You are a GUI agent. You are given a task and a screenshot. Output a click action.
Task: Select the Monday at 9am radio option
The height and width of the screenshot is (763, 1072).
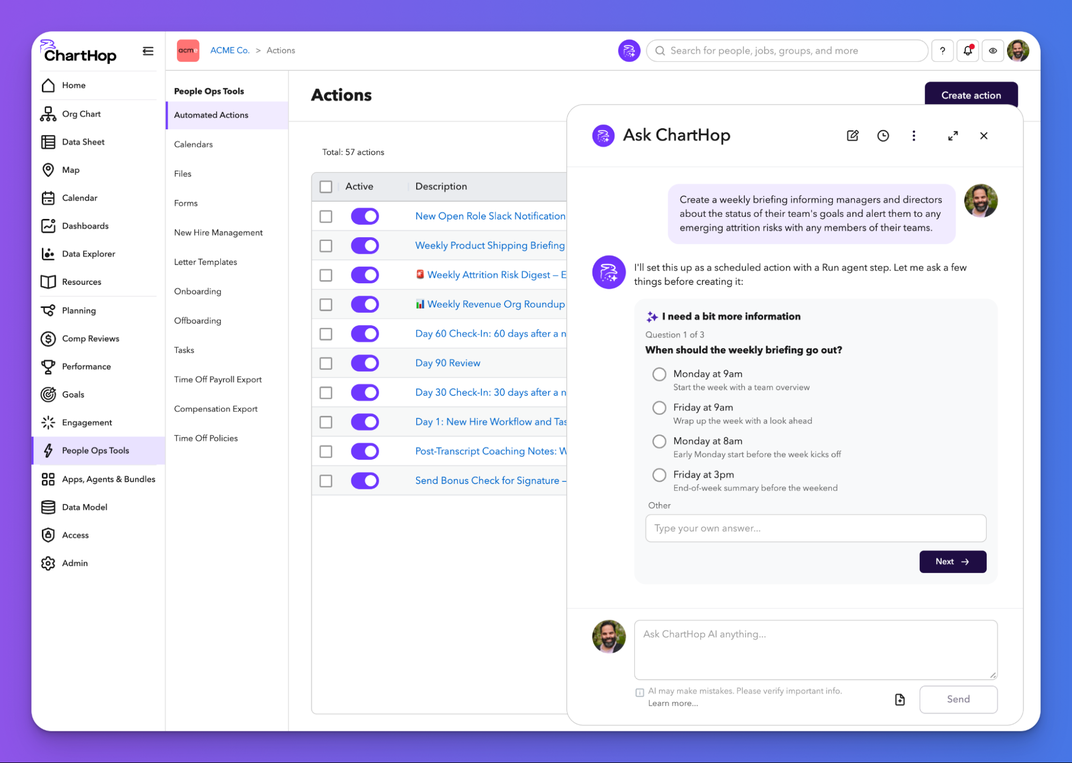pos(659,375)
